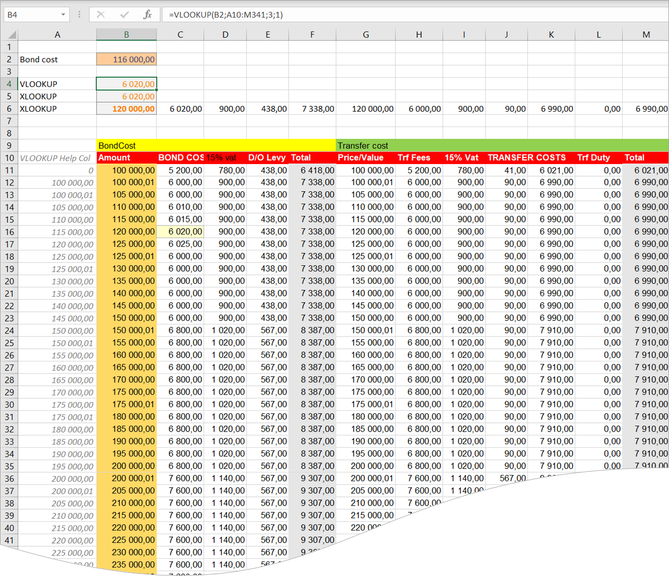Click cell B24 showing 150 000,01
Image resolution: width=669 pixels, height=576 pixels.
tap(126, 330)
